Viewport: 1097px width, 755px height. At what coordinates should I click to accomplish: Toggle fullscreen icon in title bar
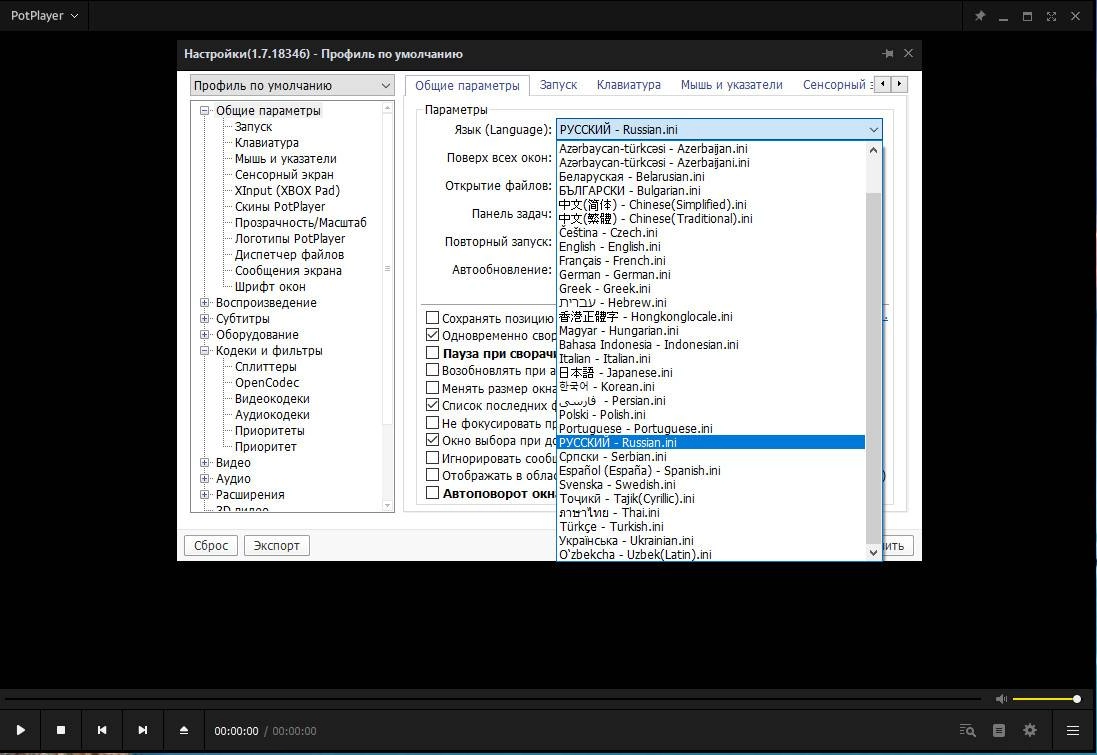(x=1051, y=15)
